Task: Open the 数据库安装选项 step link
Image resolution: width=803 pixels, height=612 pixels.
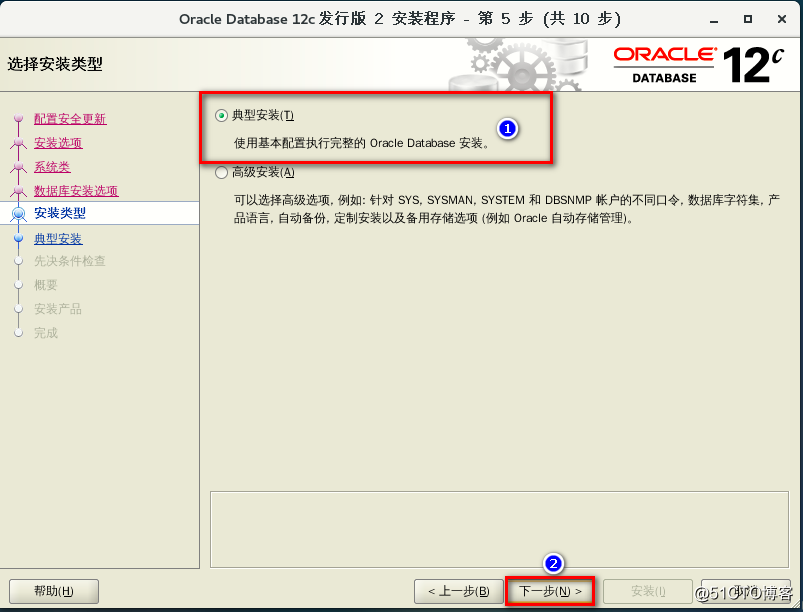Action: point(76,190)
